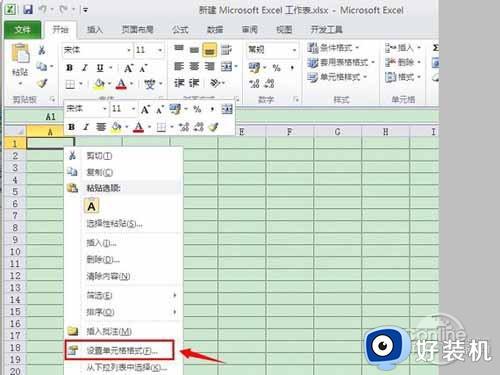Click Increase Decimal in ribbon number group

click(254, 84)
